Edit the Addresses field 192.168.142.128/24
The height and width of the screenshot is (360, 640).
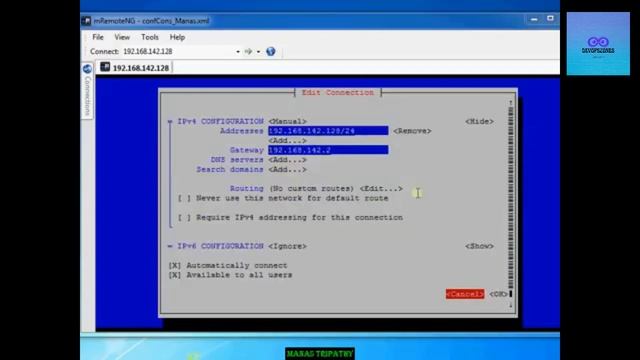pyautogui.click(x=328, y=131)
